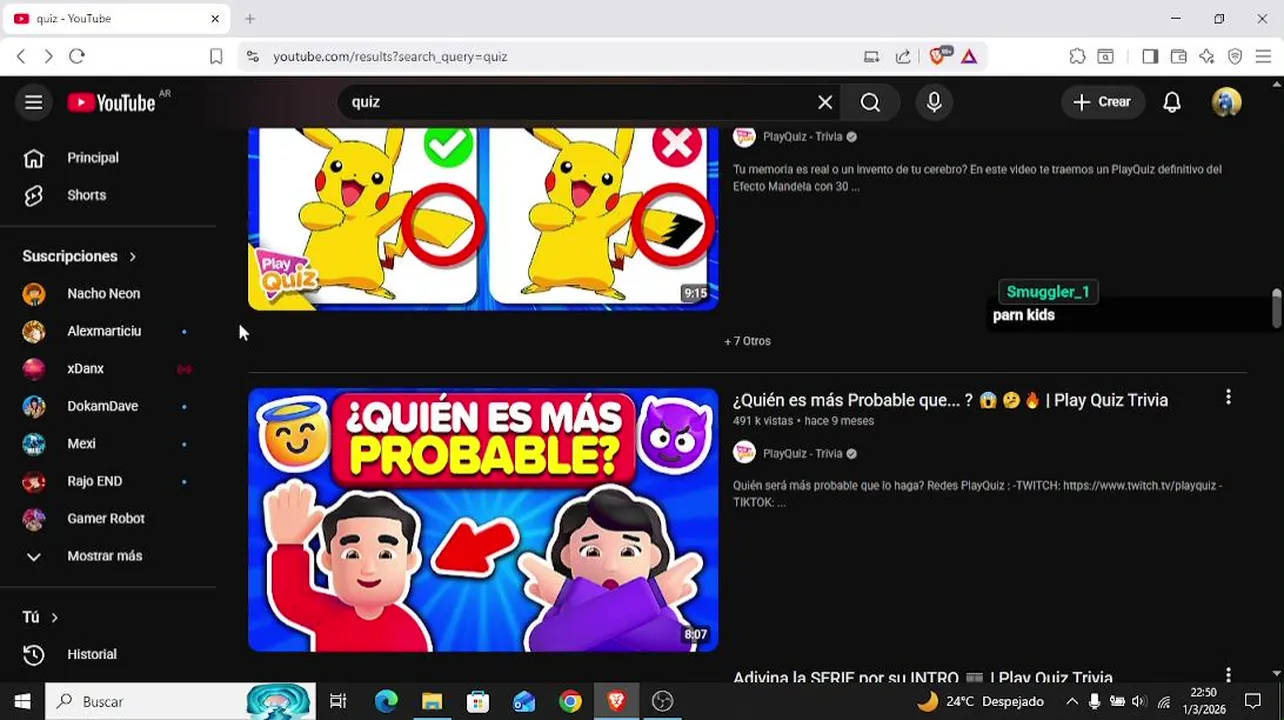This screenshot has width=1284, height=720.
Task: Expand the + 7 Otros link
Action: [x=747, y=341]
